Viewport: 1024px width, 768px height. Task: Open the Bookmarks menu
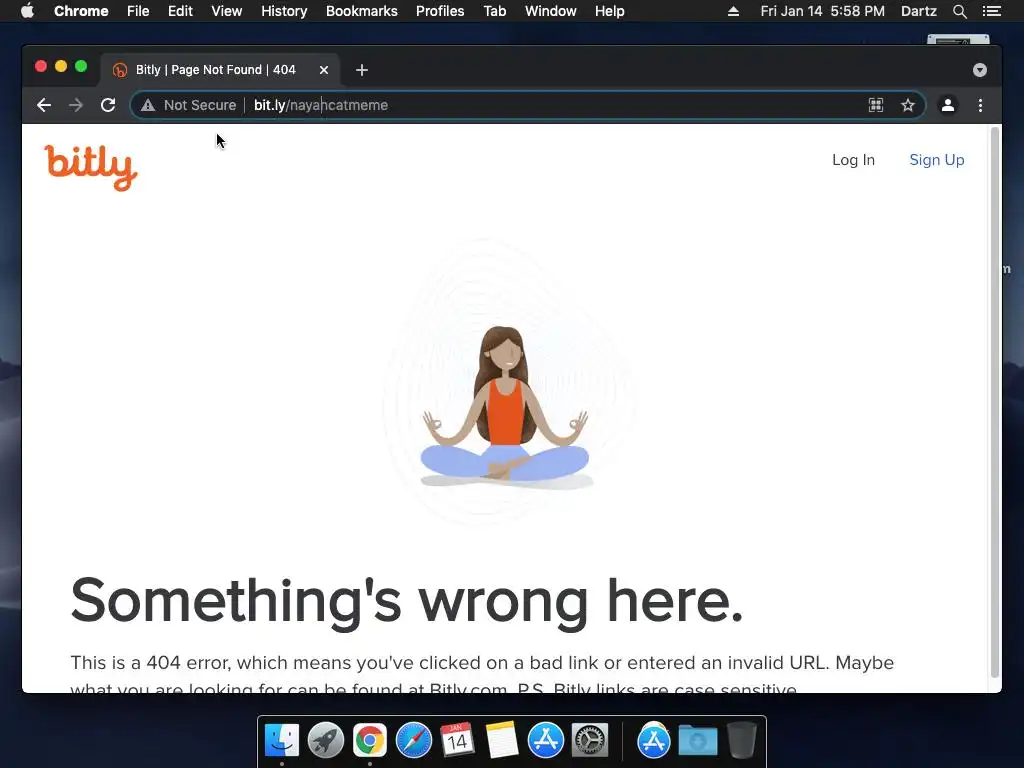click(362, 11)
